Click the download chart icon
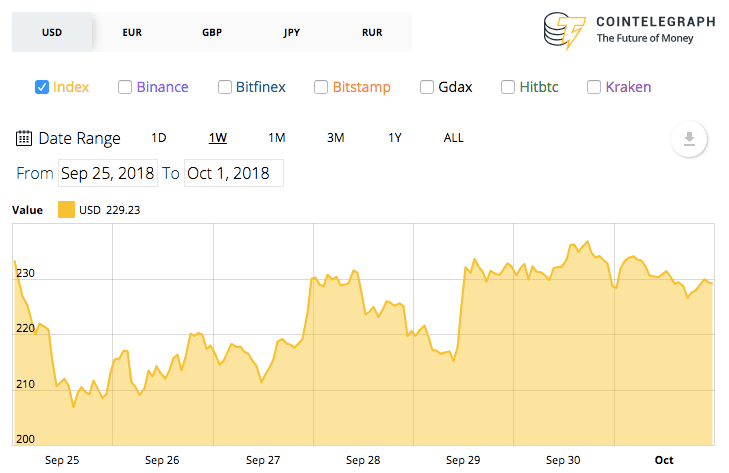Viewport: 729px width, 473px height. tap(689, 139)
